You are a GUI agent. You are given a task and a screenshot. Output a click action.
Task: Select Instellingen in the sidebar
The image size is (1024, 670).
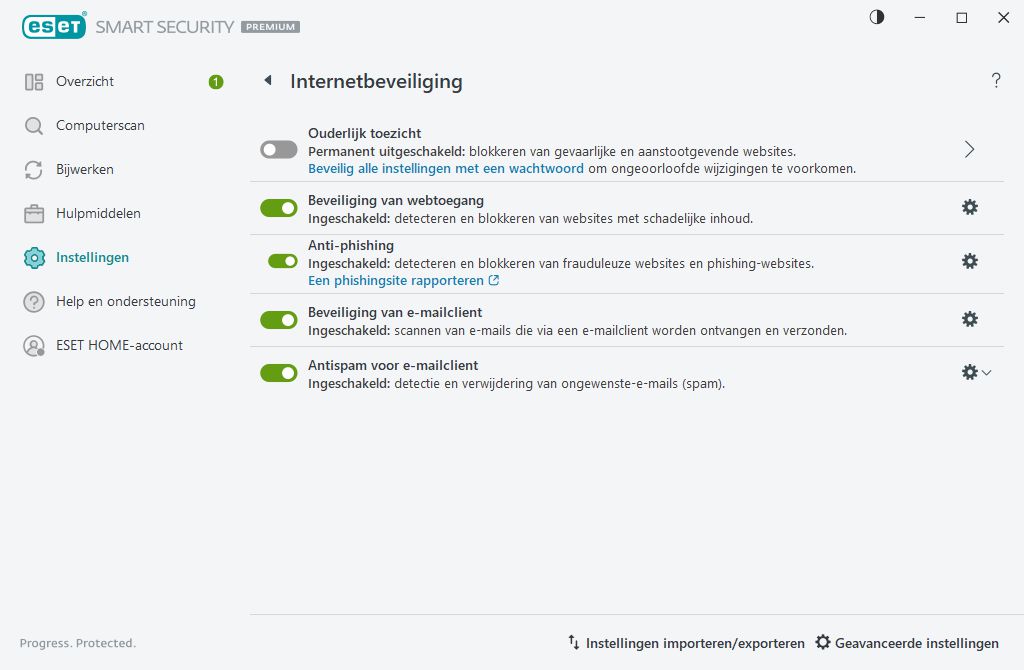pyautogui.click(x=92, y=257)
